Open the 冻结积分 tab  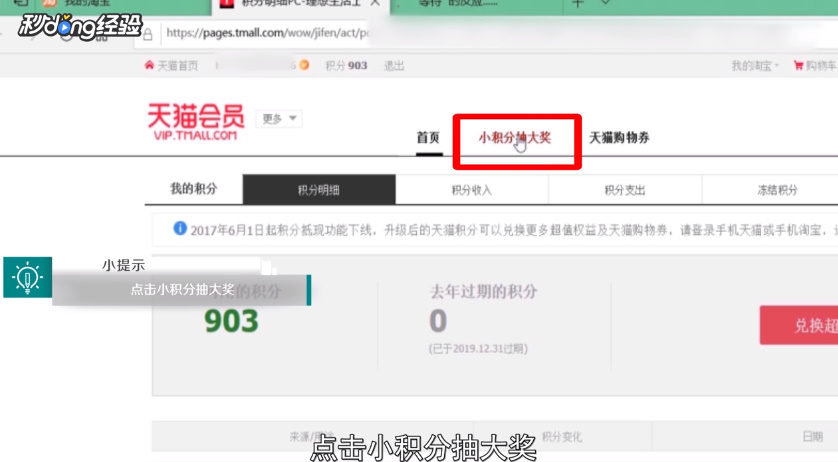(x=777, y=190)
